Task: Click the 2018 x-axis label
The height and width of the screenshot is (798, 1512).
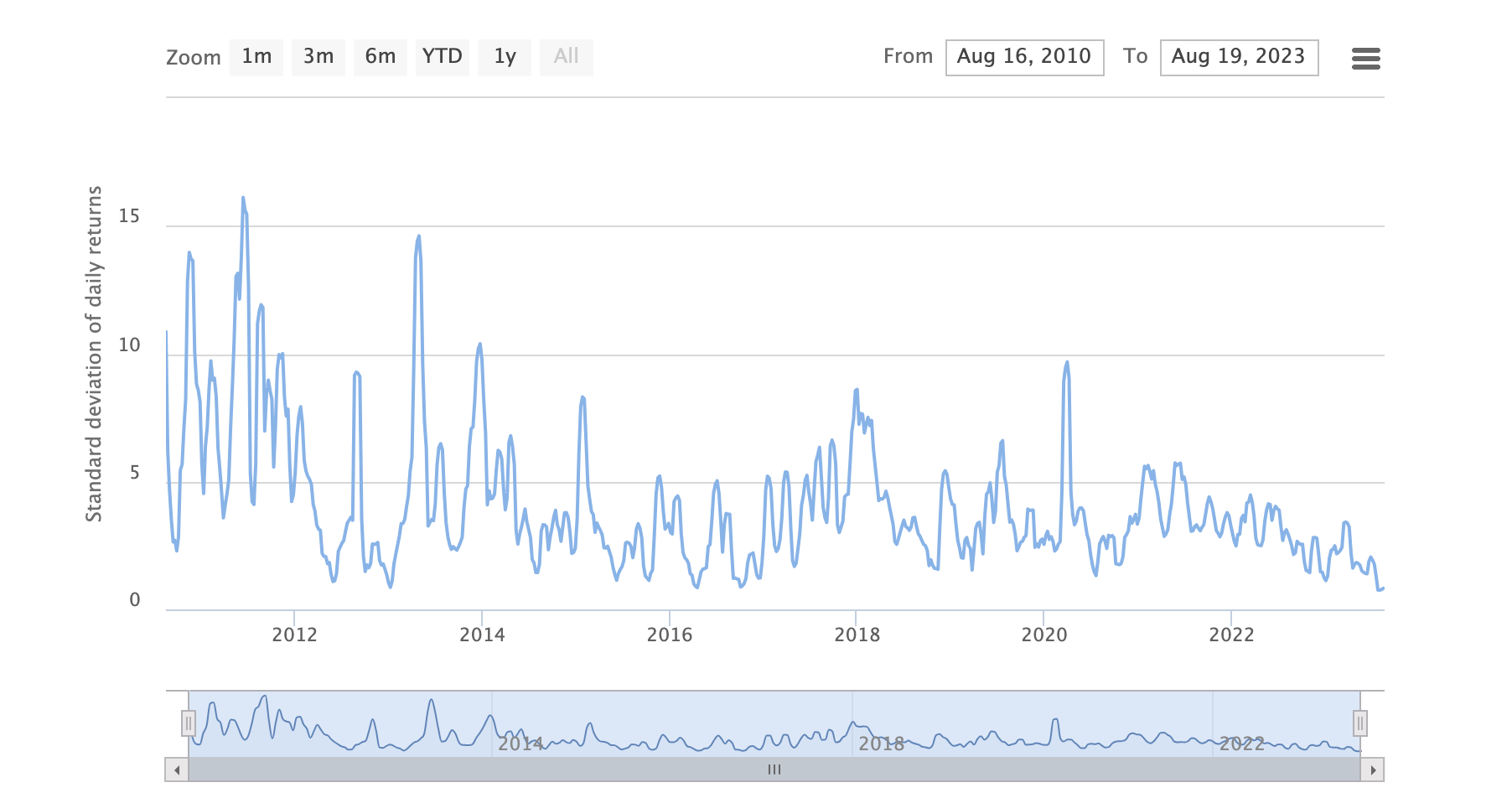Action: pyautogui.click(x=857, y=635)
